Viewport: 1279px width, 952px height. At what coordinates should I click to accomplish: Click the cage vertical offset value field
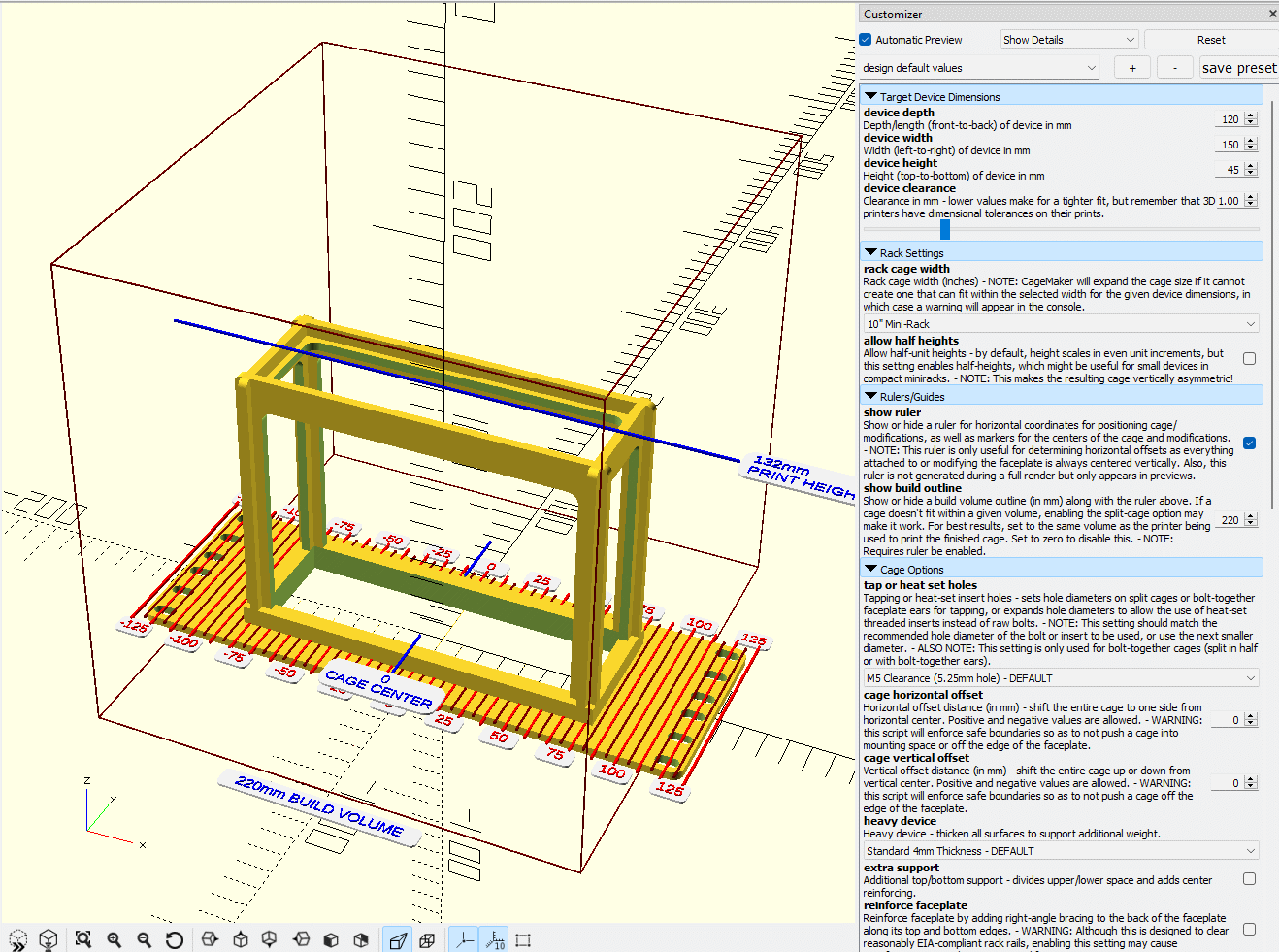tap(1230, 783)
